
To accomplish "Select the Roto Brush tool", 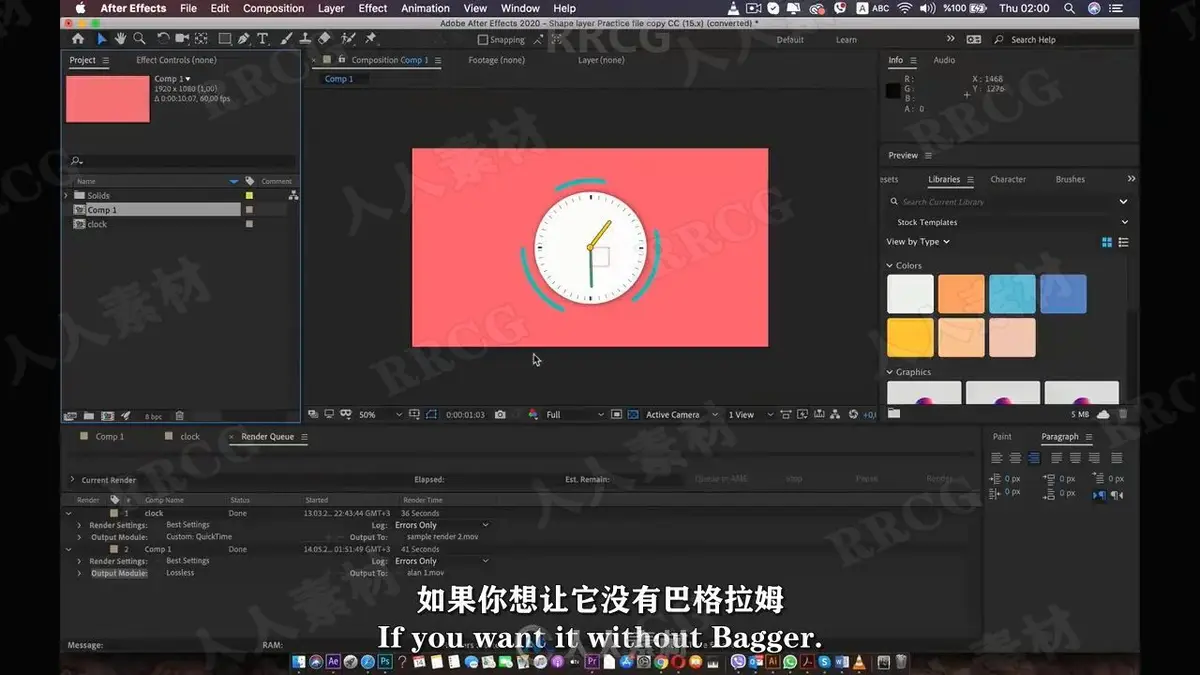I will 348,39.
